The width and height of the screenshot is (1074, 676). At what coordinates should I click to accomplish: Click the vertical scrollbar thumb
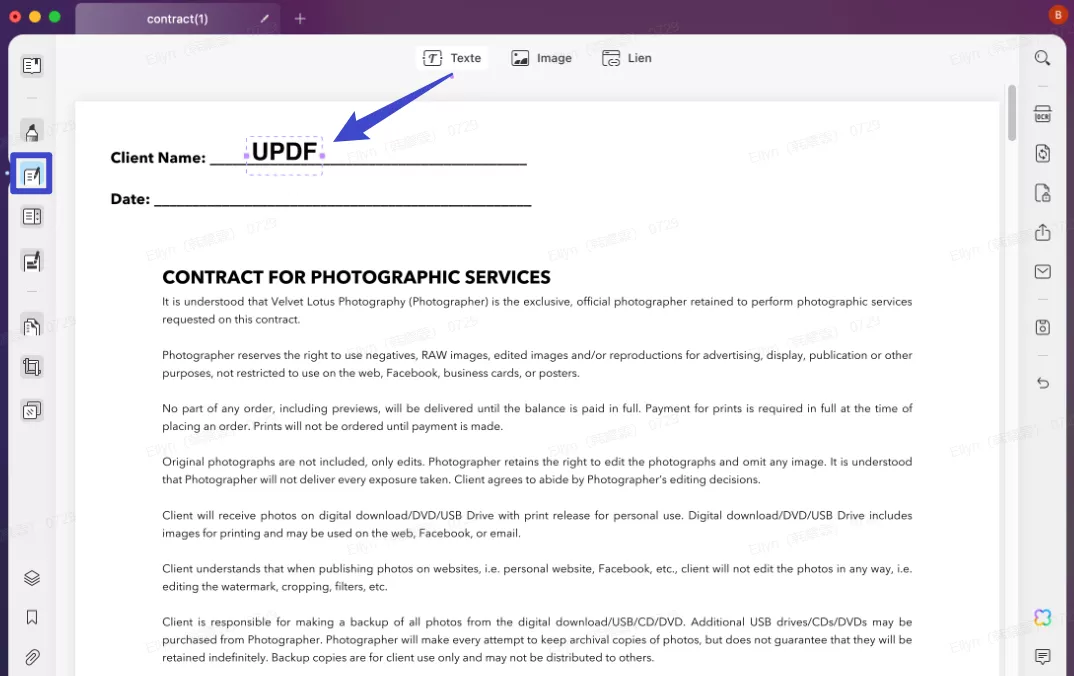click(1012, 113)
